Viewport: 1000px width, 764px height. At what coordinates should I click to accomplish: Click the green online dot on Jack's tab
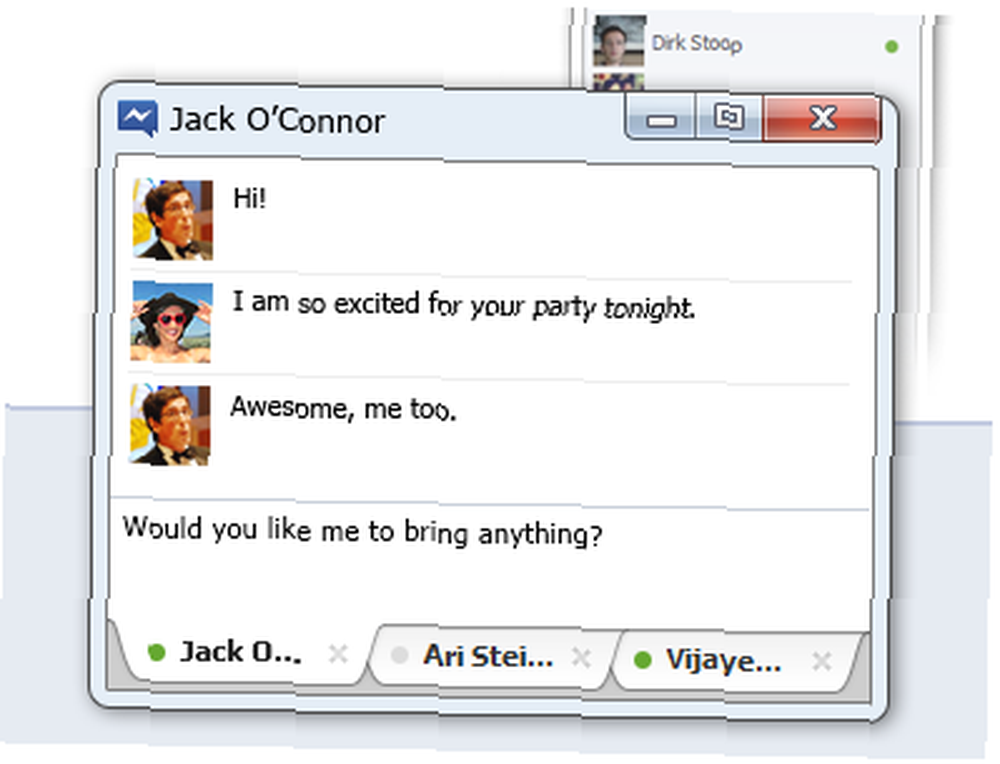pyautogui.click(x=156, y=652)
